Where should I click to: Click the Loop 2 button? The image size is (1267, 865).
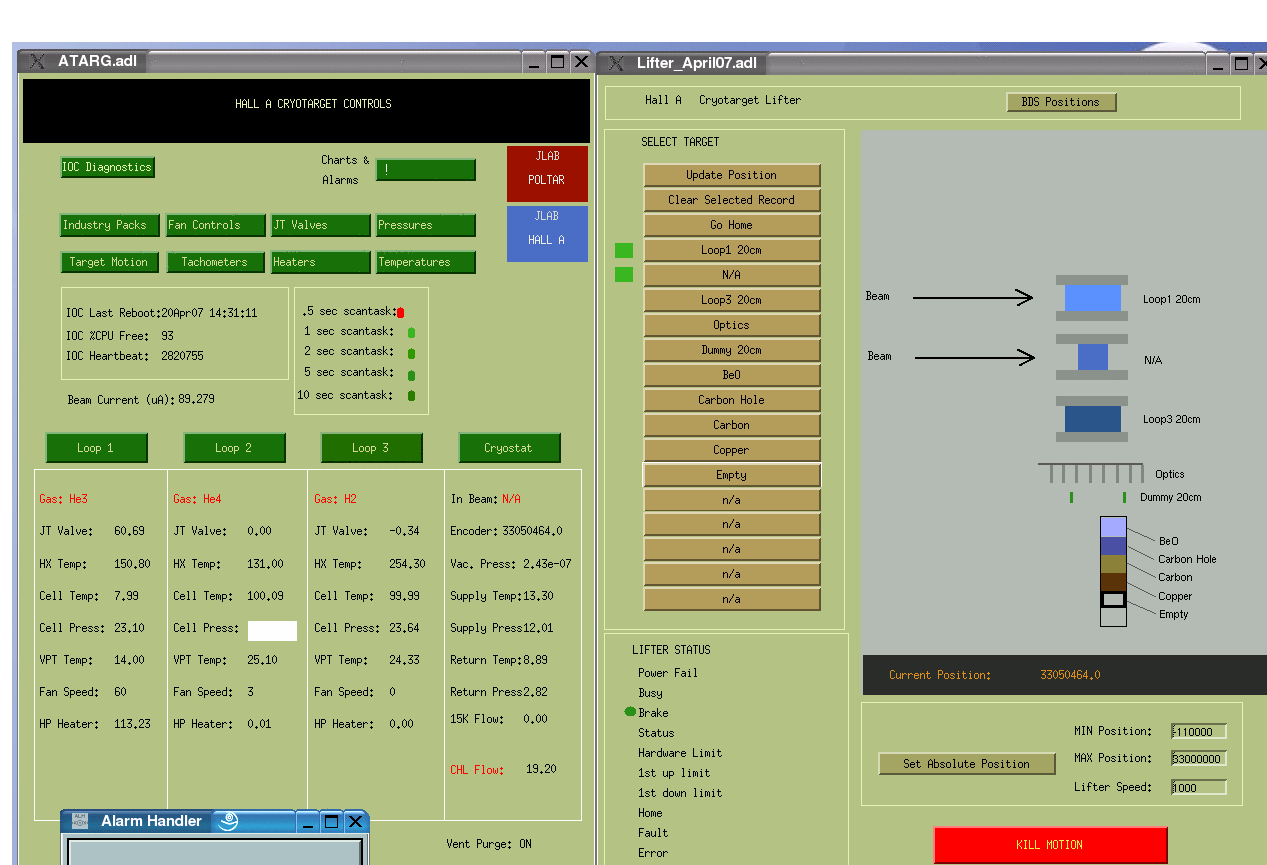(x=235, y=447)
